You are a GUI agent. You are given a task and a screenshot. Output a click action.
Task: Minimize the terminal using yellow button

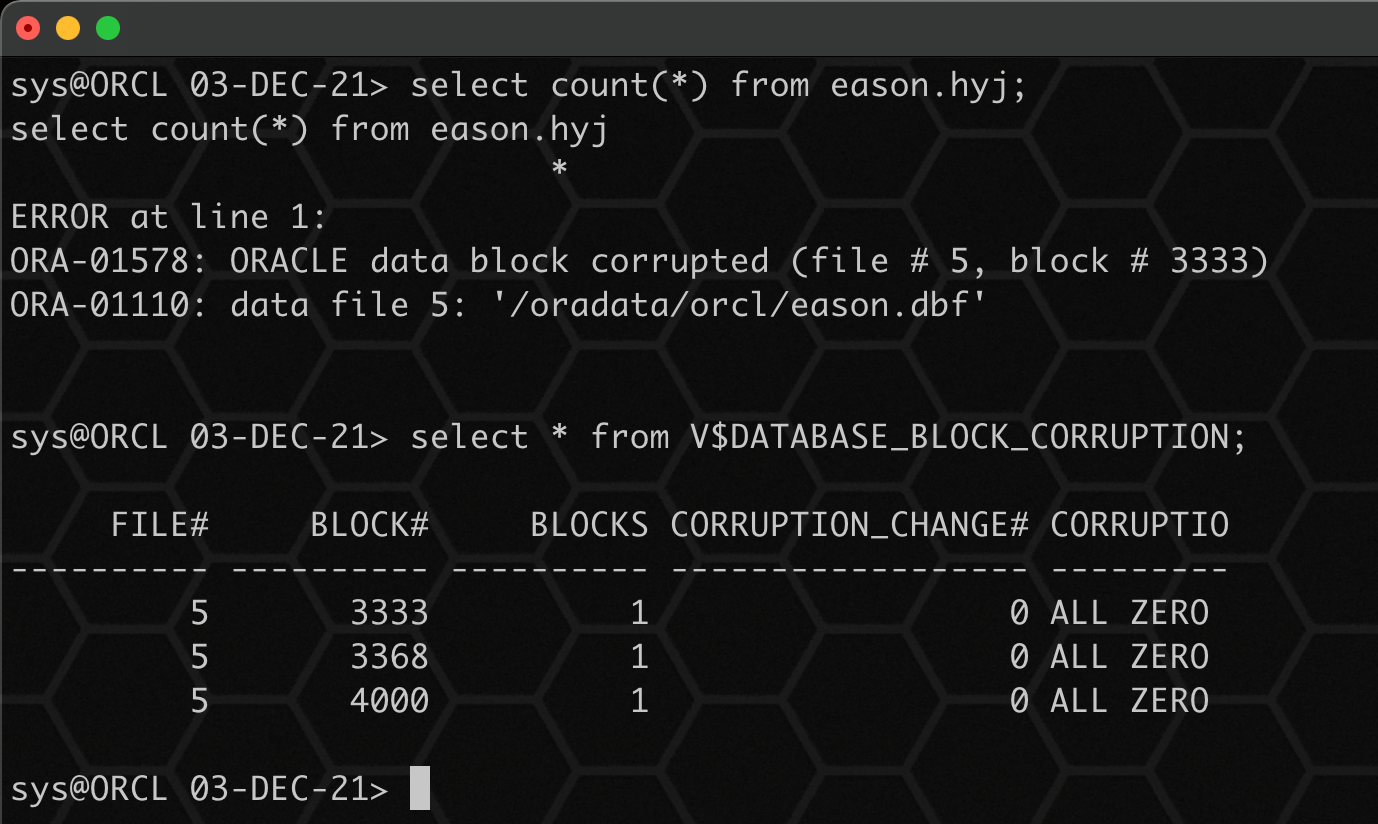[x=68, y=28]
